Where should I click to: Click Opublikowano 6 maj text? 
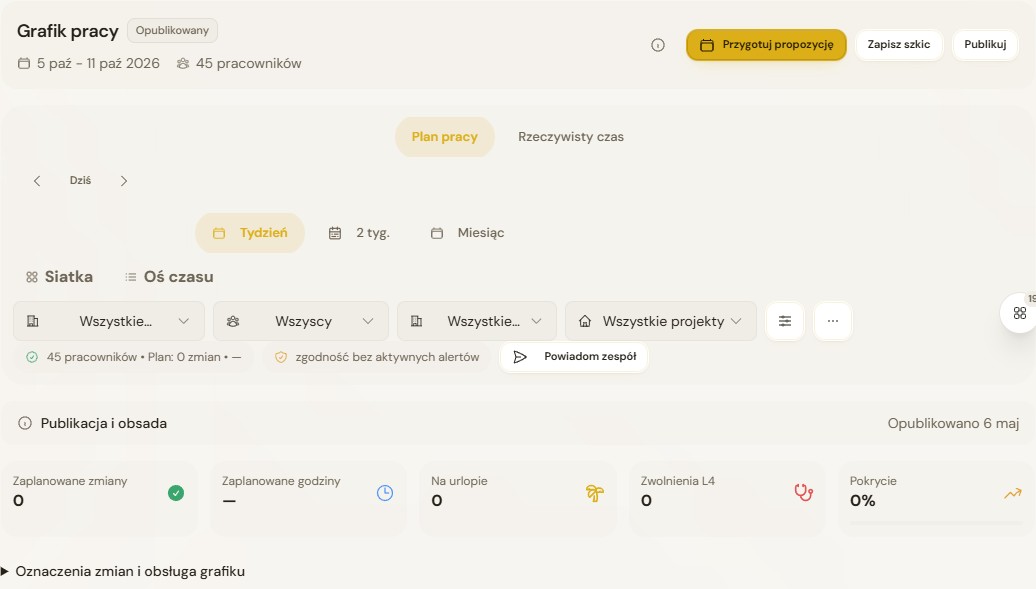953,423
